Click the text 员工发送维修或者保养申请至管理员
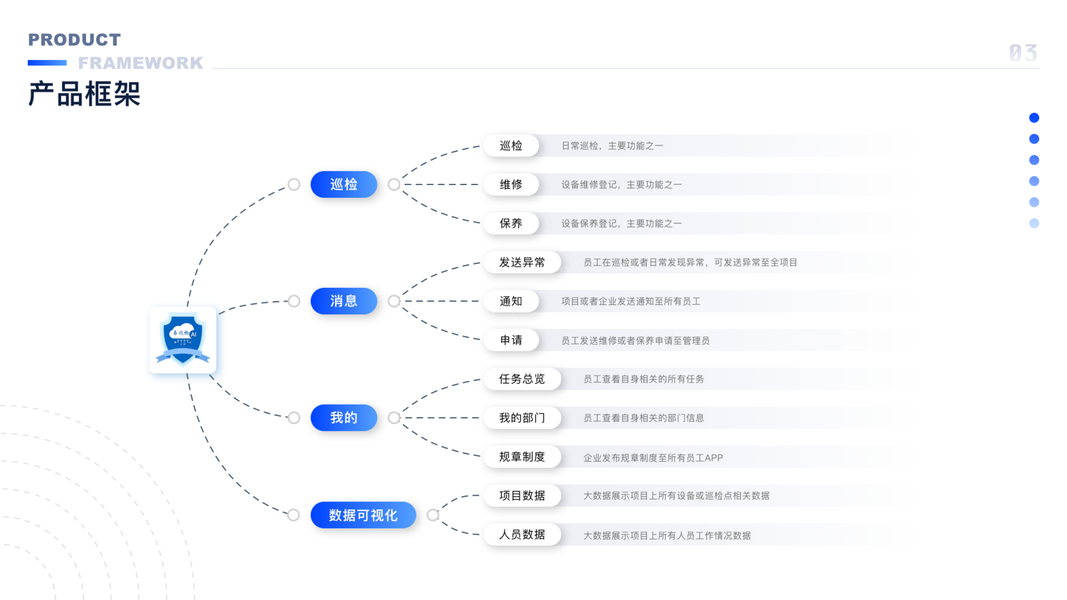 [x=636, y=340]
